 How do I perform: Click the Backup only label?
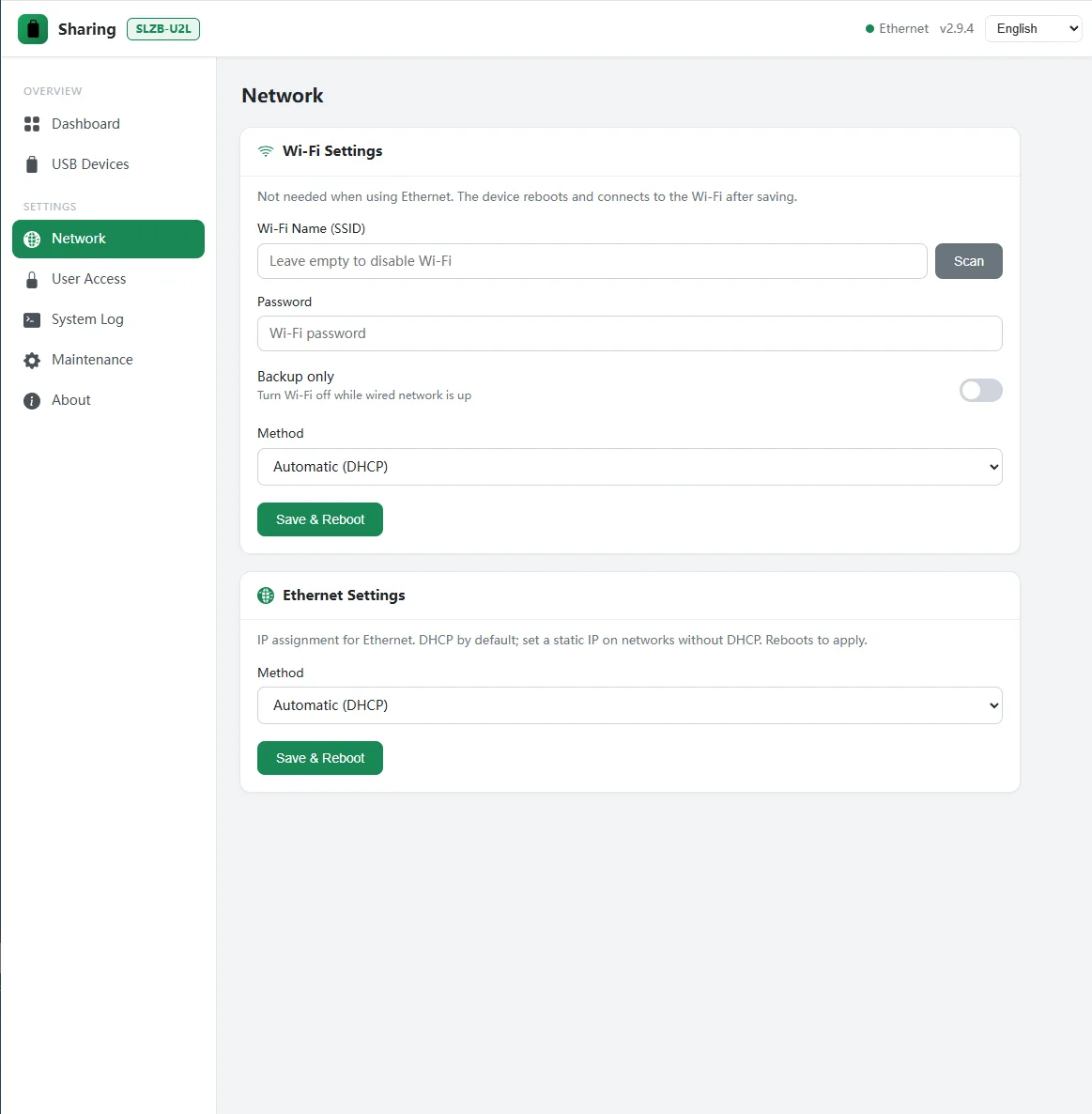click(296, 377)
